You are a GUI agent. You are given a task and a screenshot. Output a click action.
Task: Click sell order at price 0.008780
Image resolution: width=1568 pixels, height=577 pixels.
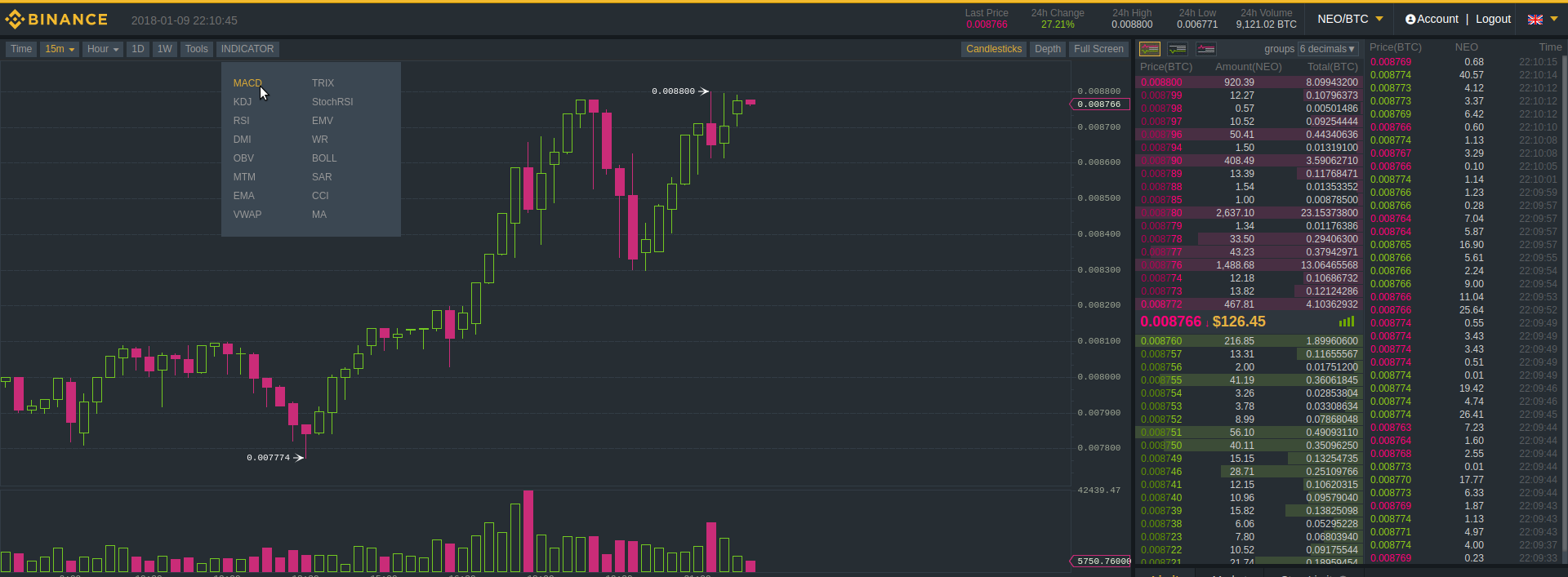point(1249,213)
